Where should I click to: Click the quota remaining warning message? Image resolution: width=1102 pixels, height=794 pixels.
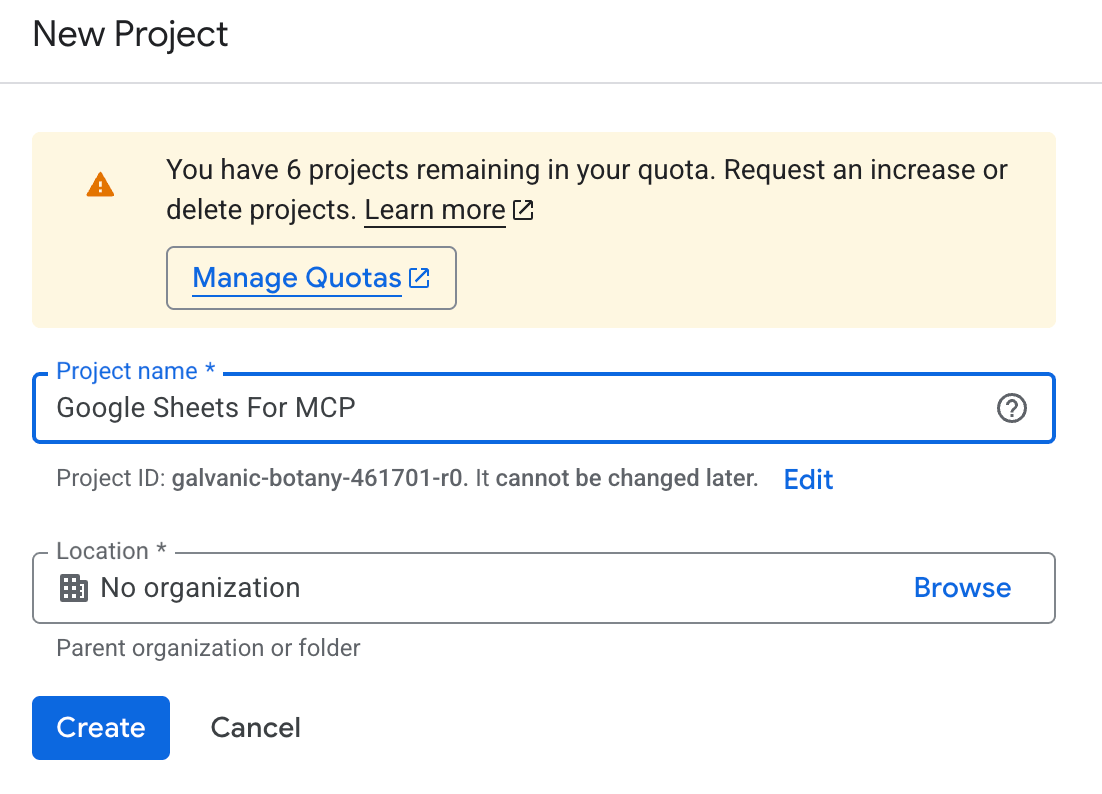pyautogui.click(x=587, y=190)
